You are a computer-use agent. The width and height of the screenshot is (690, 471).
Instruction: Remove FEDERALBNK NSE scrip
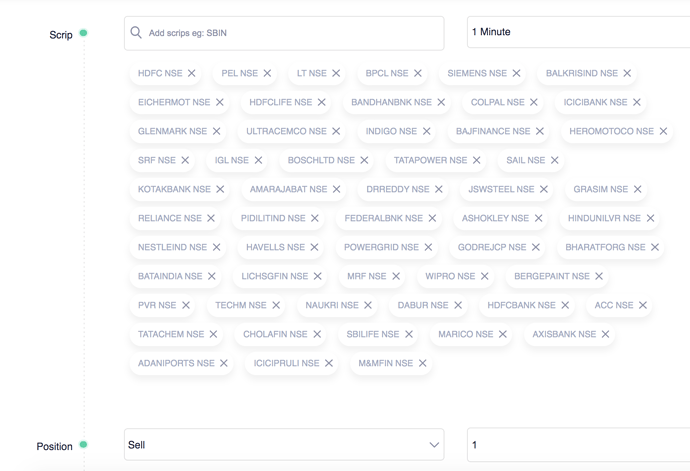pos(432,218)
